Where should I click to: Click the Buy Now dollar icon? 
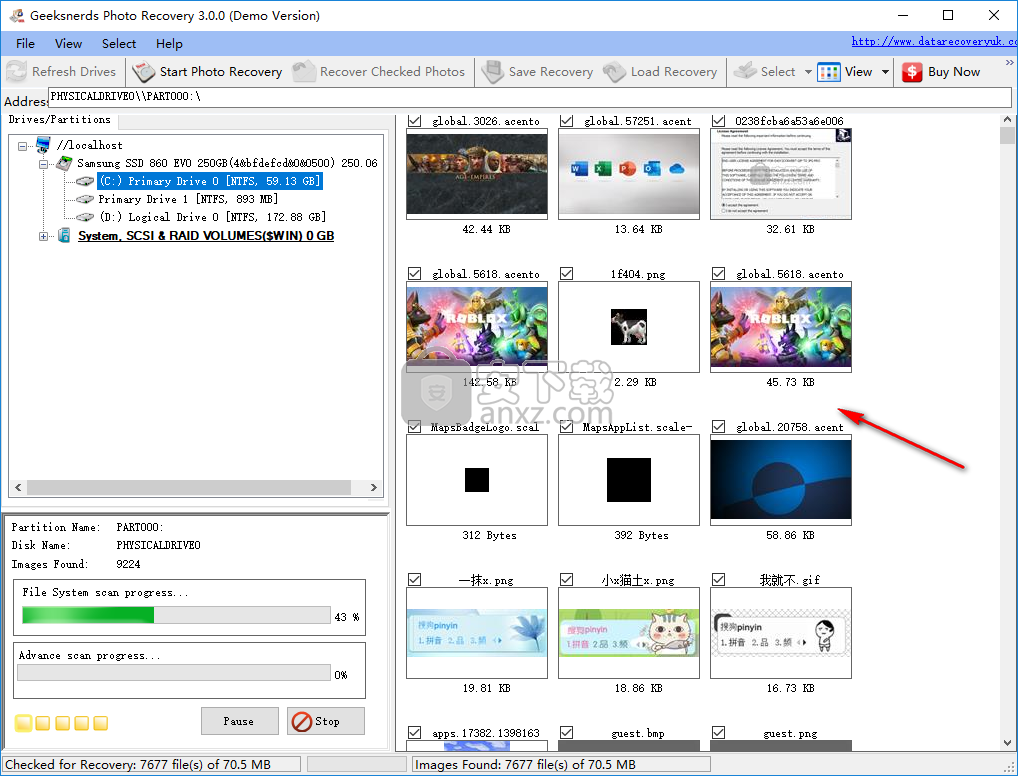(912, 72)
